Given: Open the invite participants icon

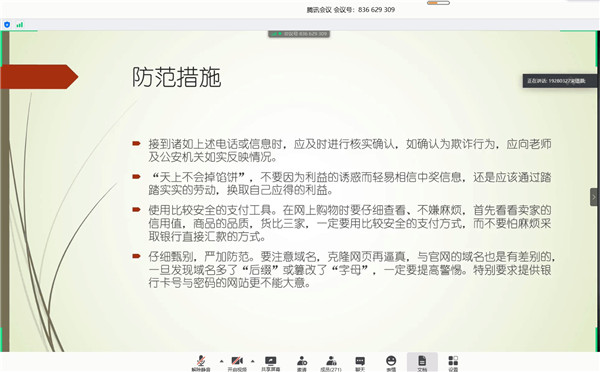Looking at the screenshot, I should [302, 363].
